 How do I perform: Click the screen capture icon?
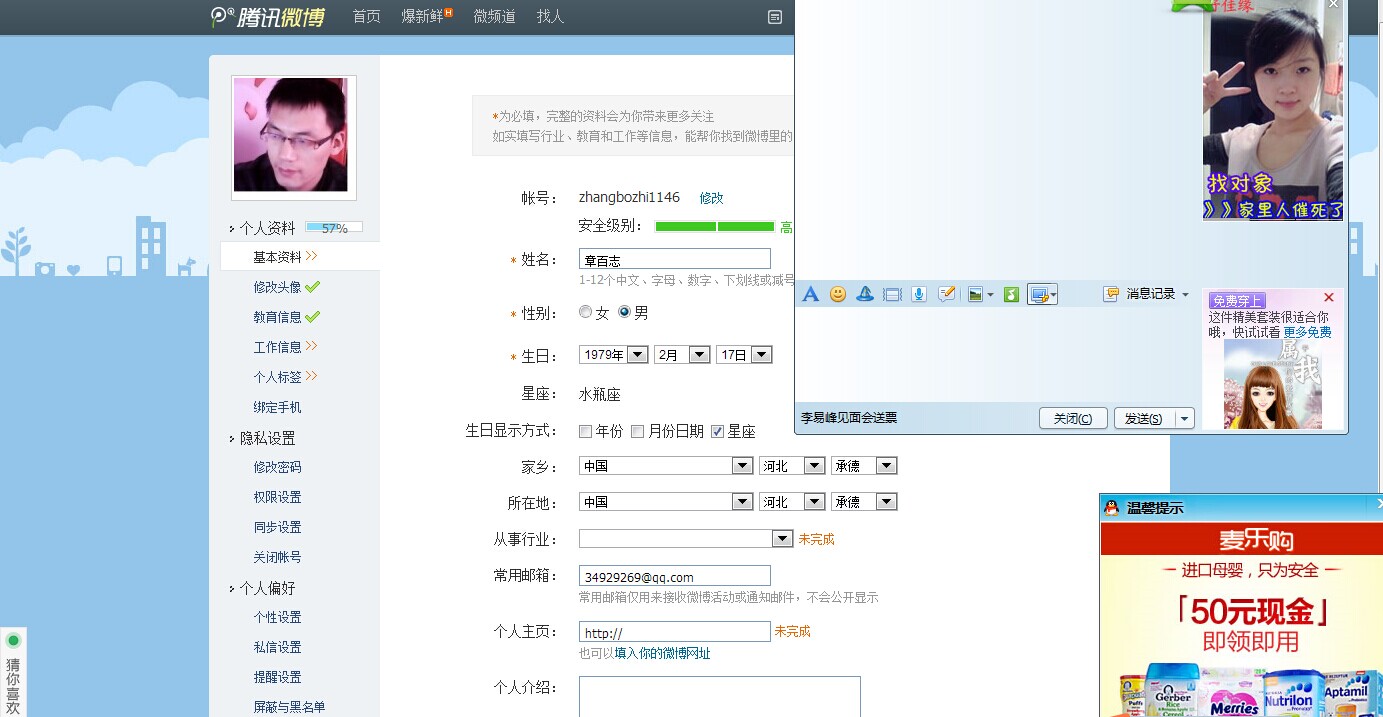(x=1039, y=294)
